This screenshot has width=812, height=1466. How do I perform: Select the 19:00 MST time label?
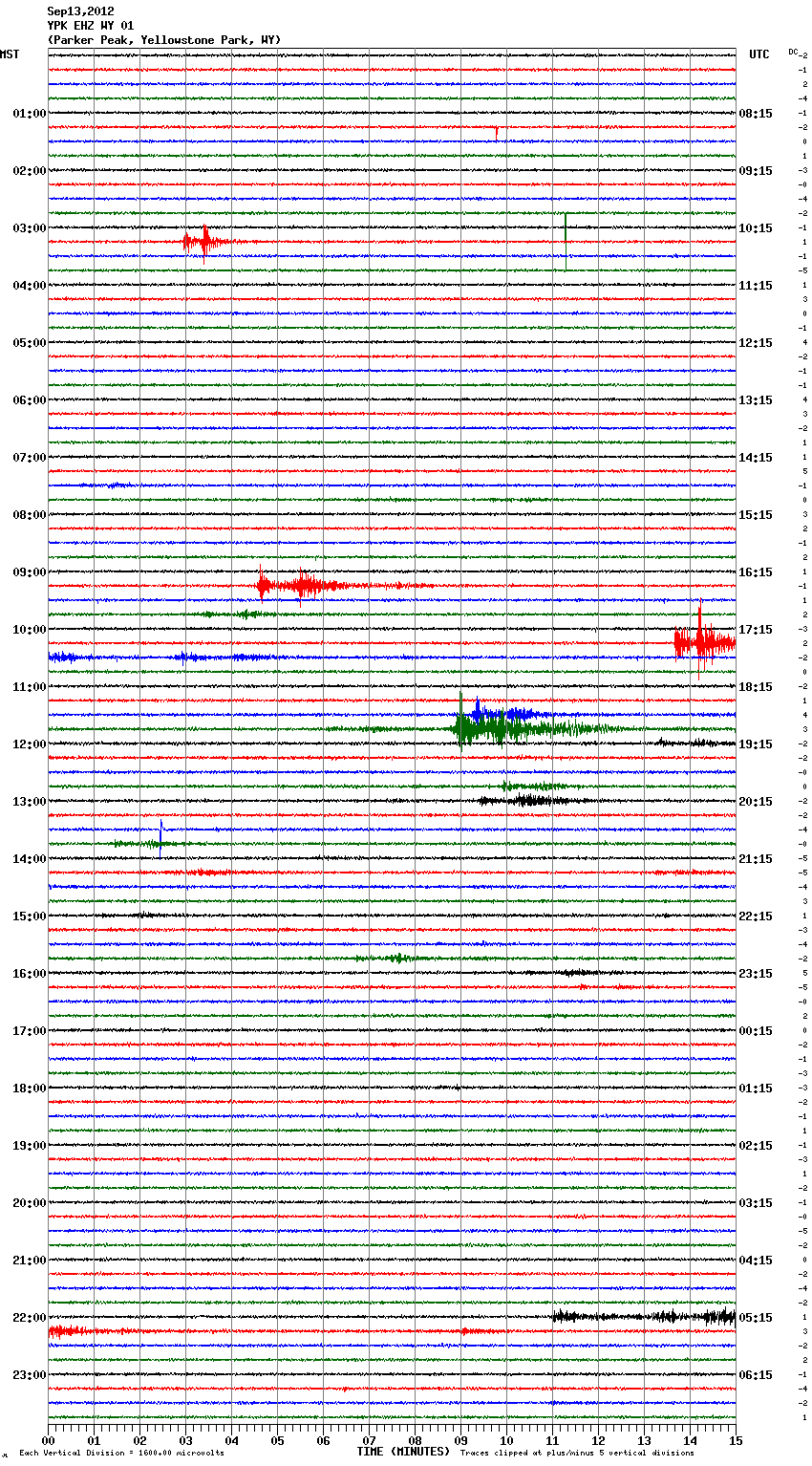pos(29,1146)
